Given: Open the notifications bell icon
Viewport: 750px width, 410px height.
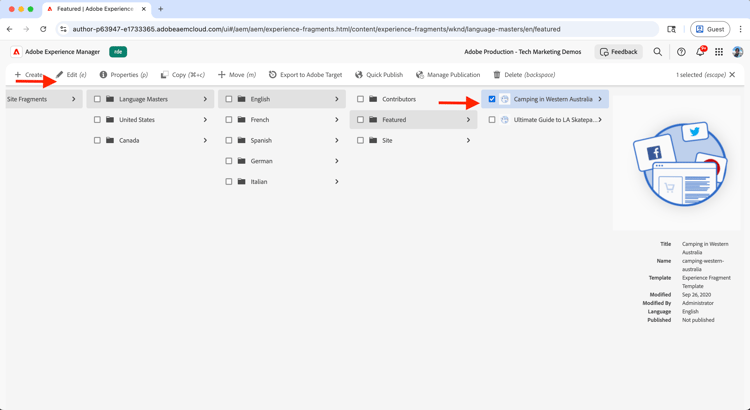Looking at the screenshot, I should (x=700, y=52).
